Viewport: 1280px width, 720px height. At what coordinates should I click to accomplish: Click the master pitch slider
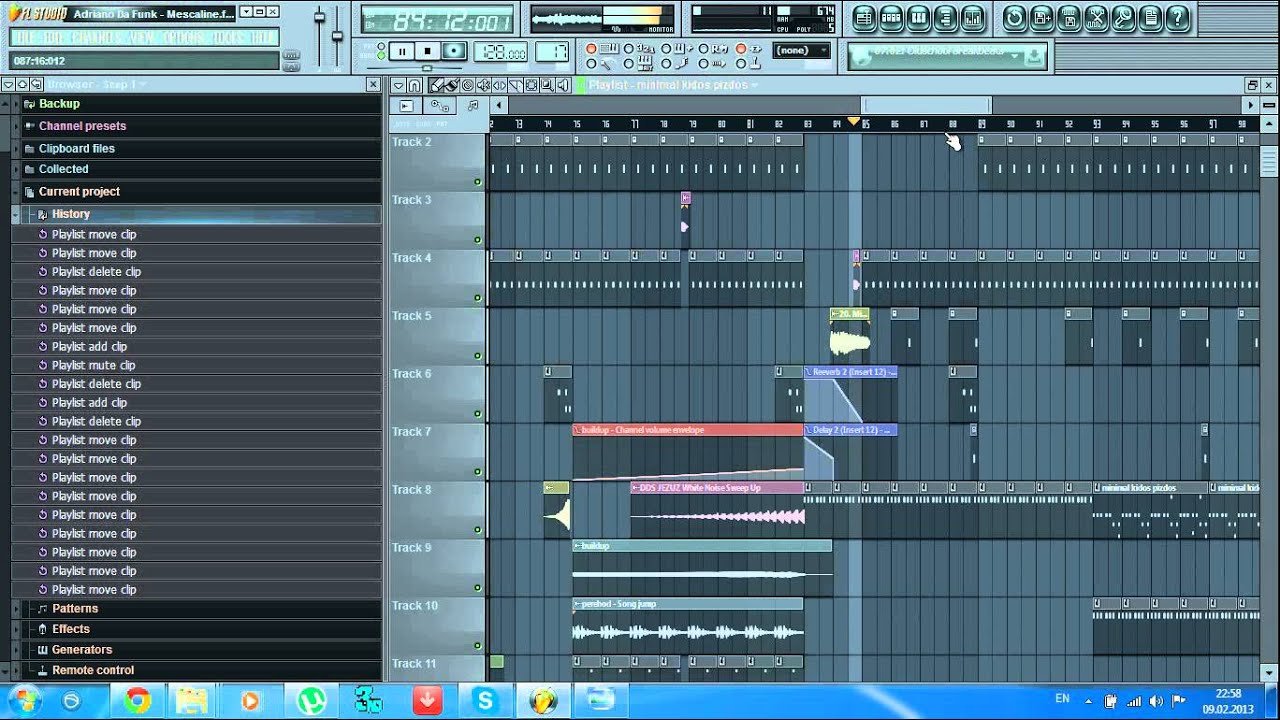pyautogui.click(x=337, y=36)
